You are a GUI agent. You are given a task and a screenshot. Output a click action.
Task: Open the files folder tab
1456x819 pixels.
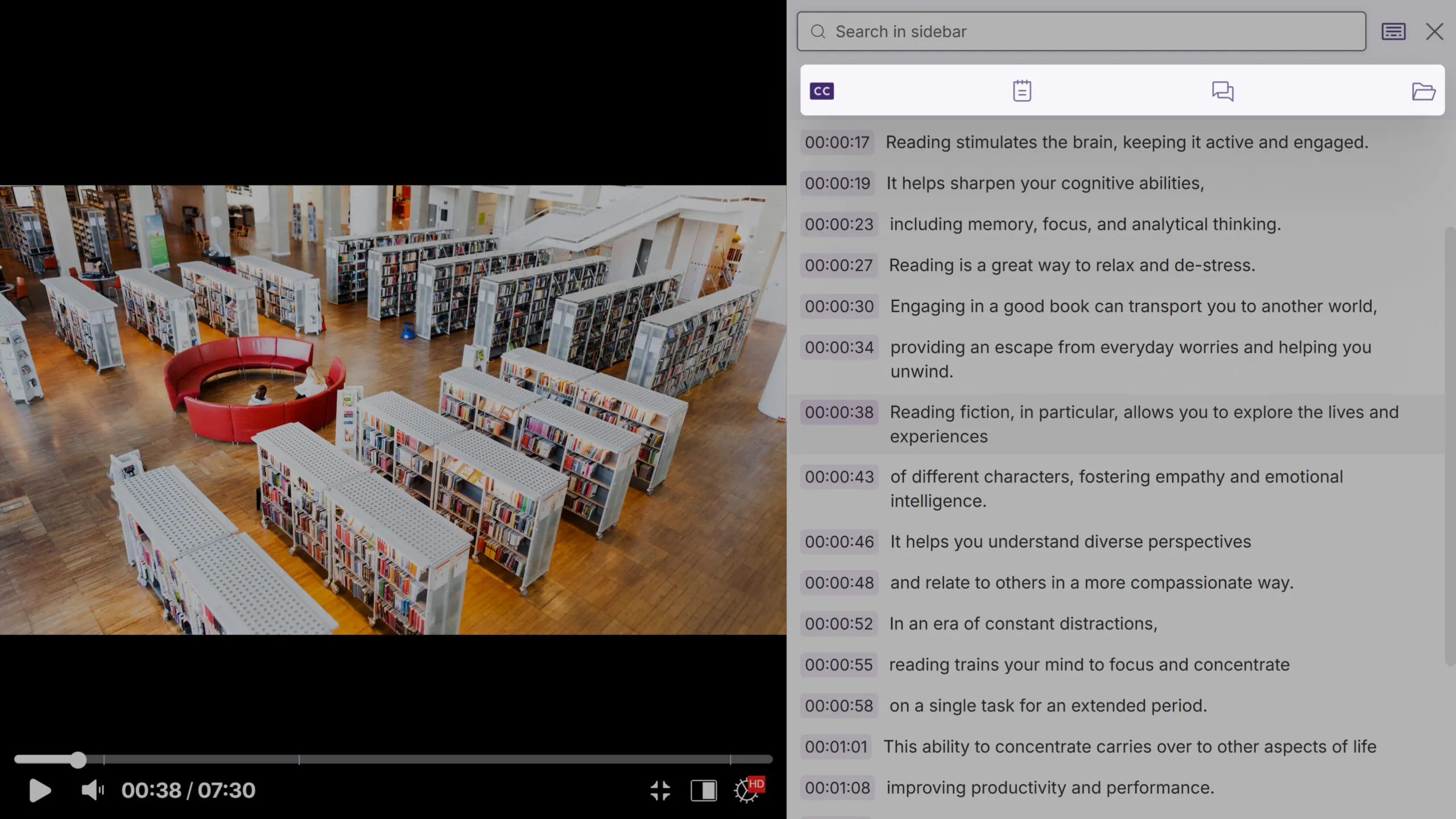[1423, 91]
